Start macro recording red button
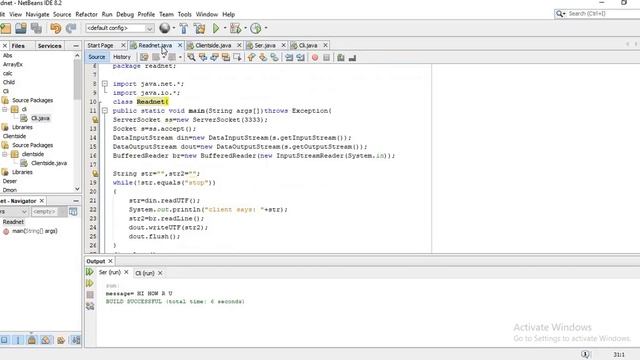Screen dimensions: 640x360 click(315, 58)
